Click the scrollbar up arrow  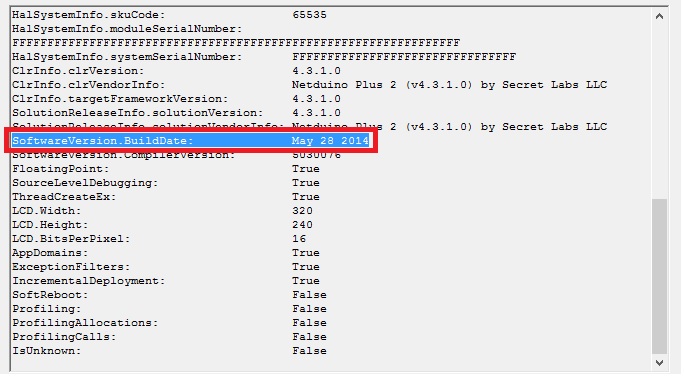[x=659, y=17]
